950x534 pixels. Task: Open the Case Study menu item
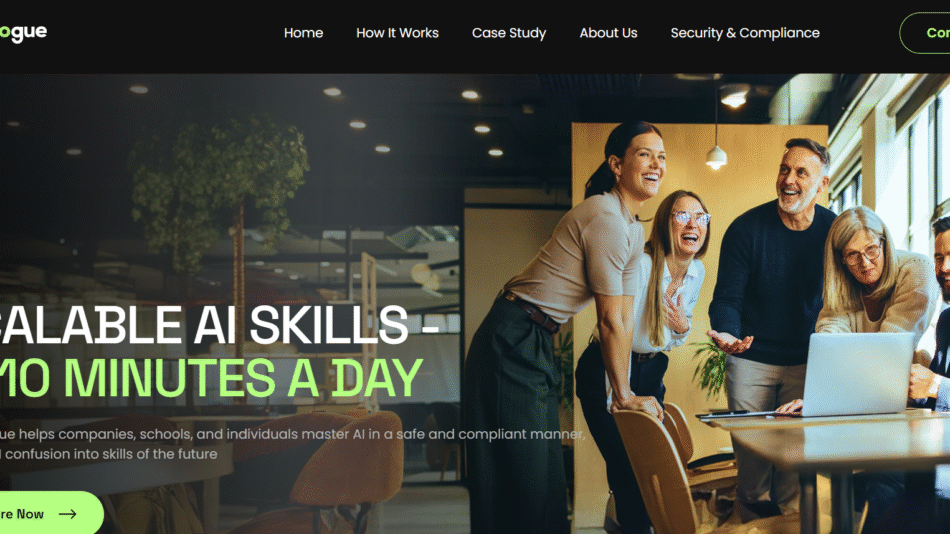[x=509, y=33]
